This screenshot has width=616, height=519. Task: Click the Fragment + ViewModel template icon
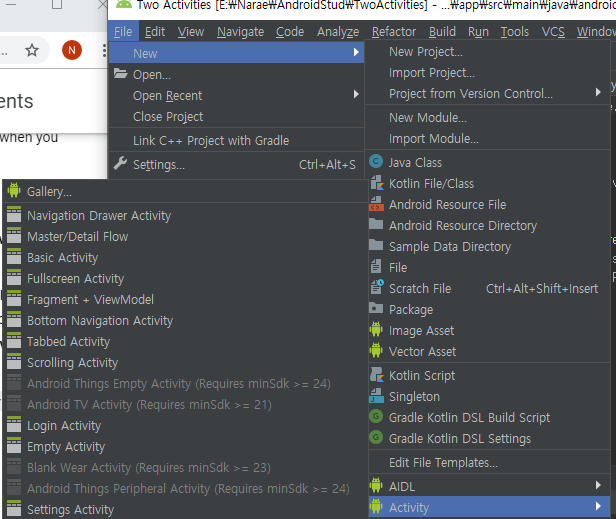click(14, 299)
